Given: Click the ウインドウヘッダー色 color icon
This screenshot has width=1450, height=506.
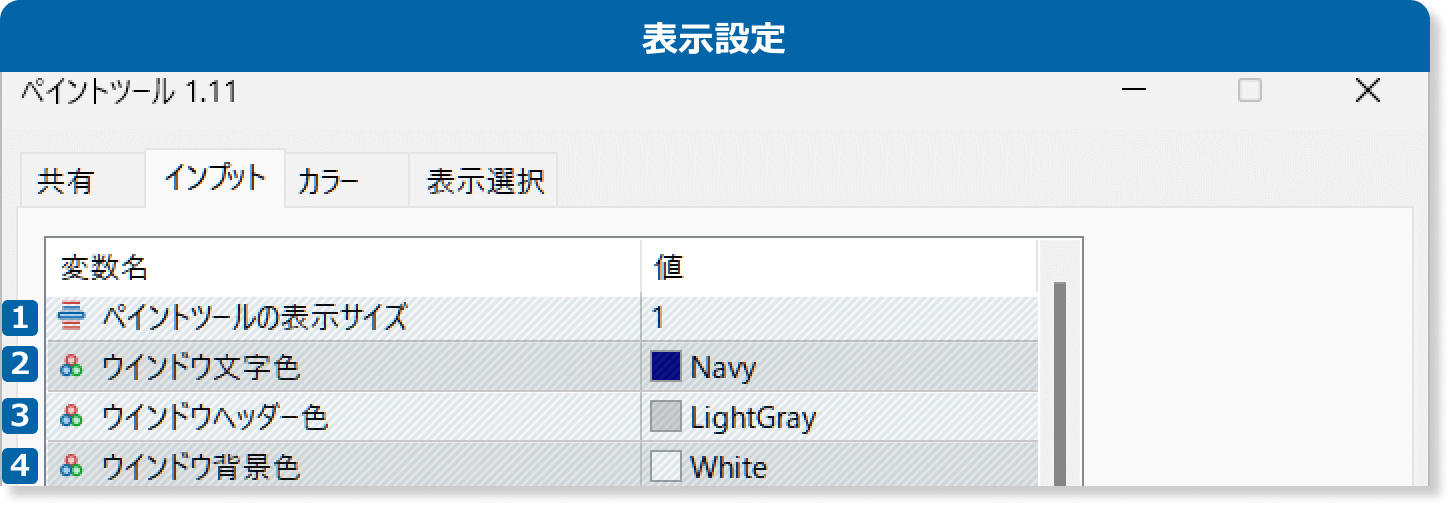Looking at the screenshot, I should (71, 416).
